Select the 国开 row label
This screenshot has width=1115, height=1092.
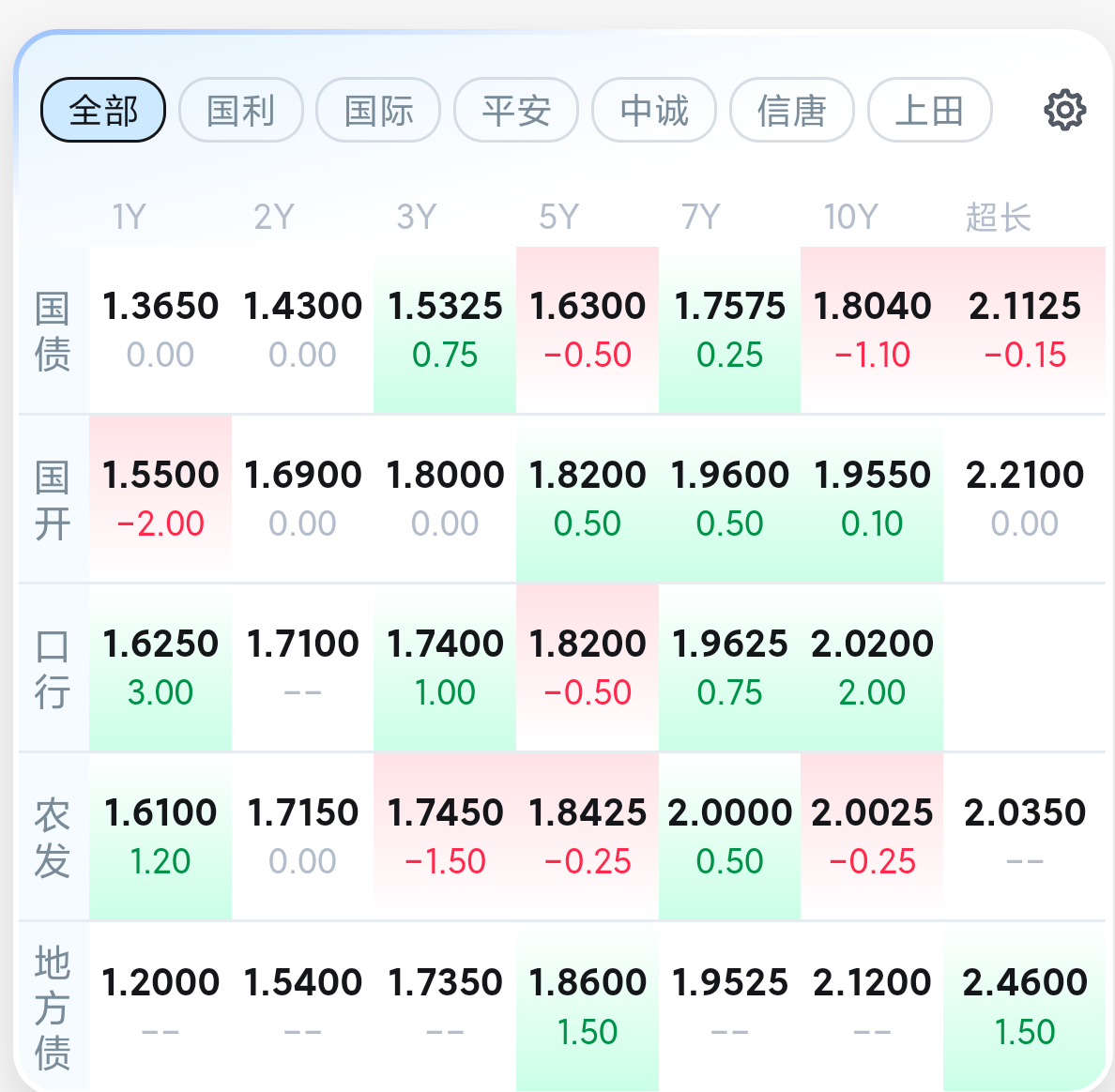[x=53, y=500]
